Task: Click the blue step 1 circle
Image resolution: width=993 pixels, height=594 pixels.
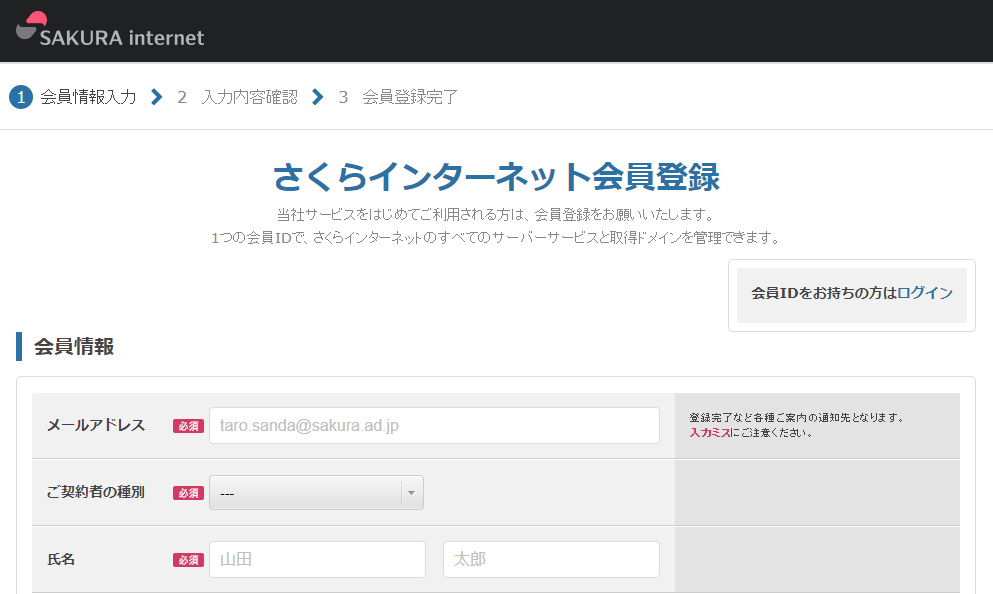Action: point(21,97)
